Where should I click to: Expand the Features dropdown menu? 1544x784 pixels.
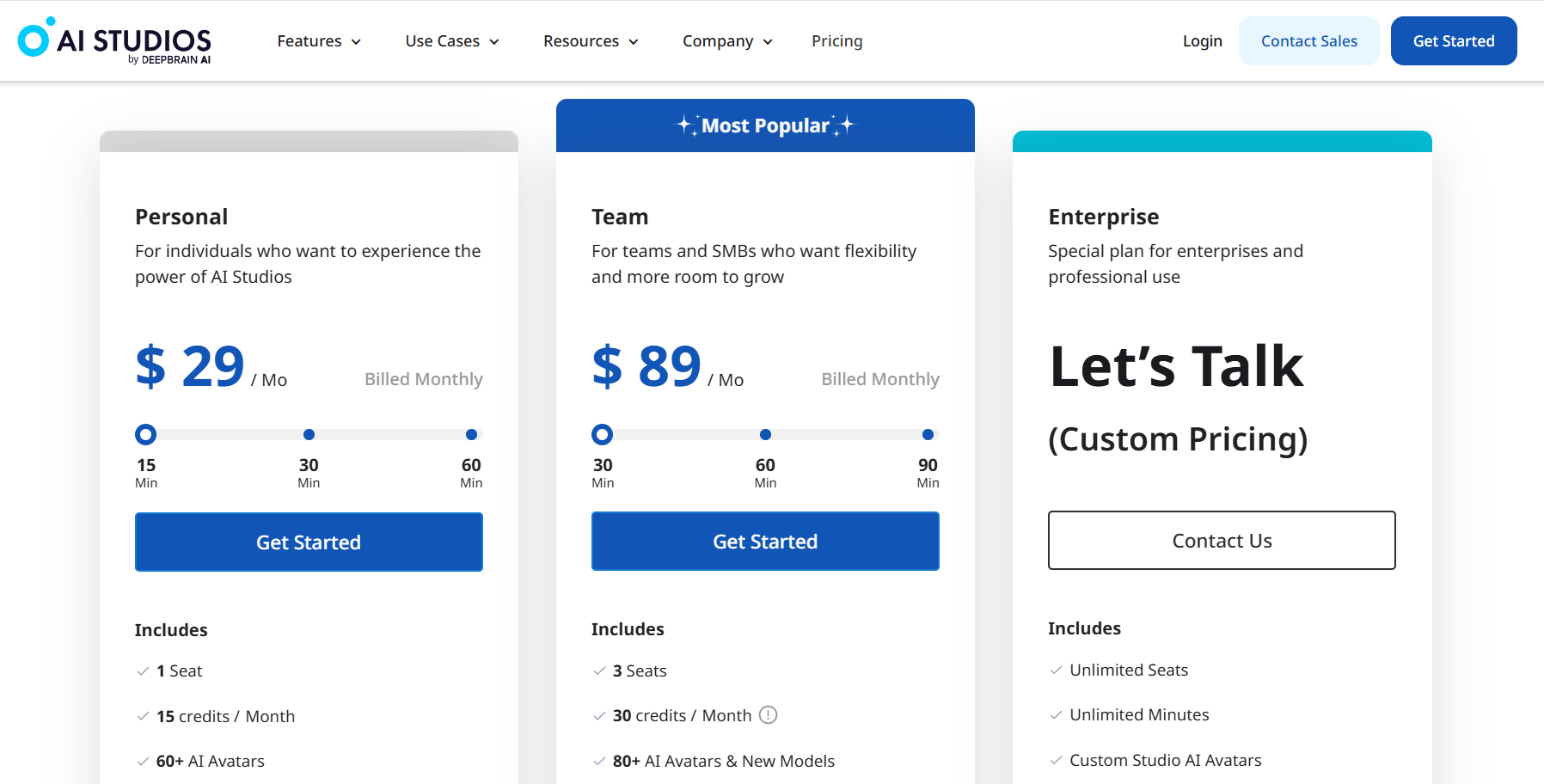[x=318, y=41]
